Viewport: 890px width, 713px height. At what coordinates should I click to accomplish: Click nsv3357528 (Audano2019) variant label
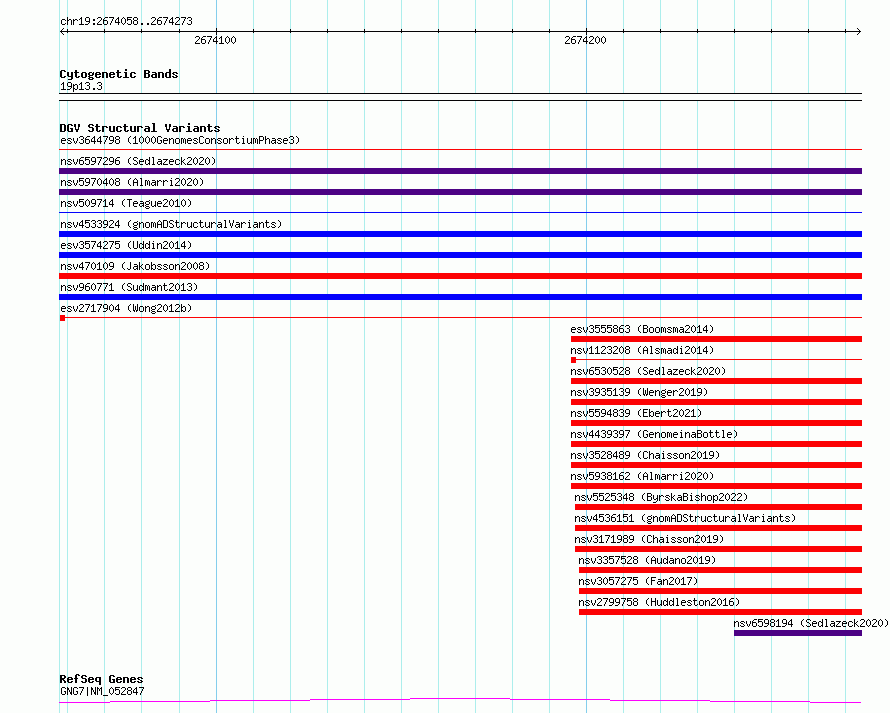[647, 560]
